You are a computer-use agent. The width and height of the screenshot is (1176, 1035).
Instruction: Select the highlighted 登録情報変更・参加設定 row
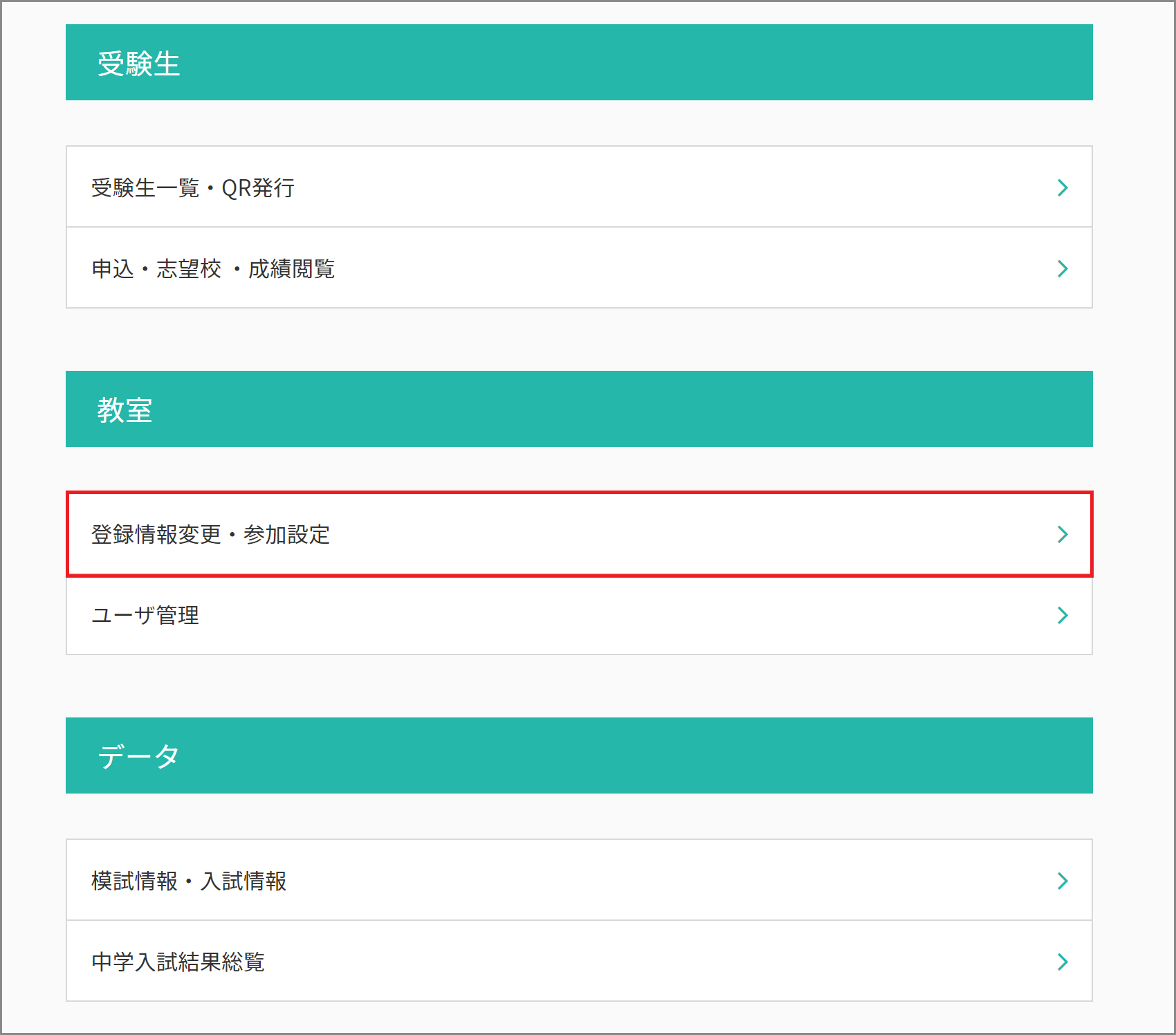pos(579,533)
